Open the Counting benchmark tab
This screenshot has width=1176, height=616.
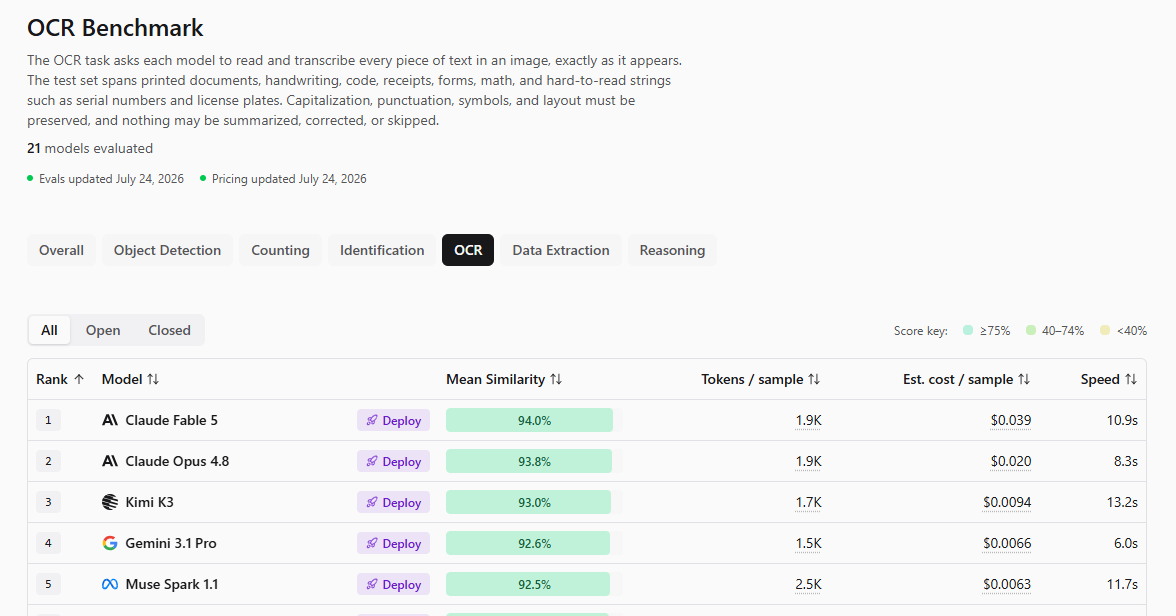pyautogui.click(x=280, y=250)
